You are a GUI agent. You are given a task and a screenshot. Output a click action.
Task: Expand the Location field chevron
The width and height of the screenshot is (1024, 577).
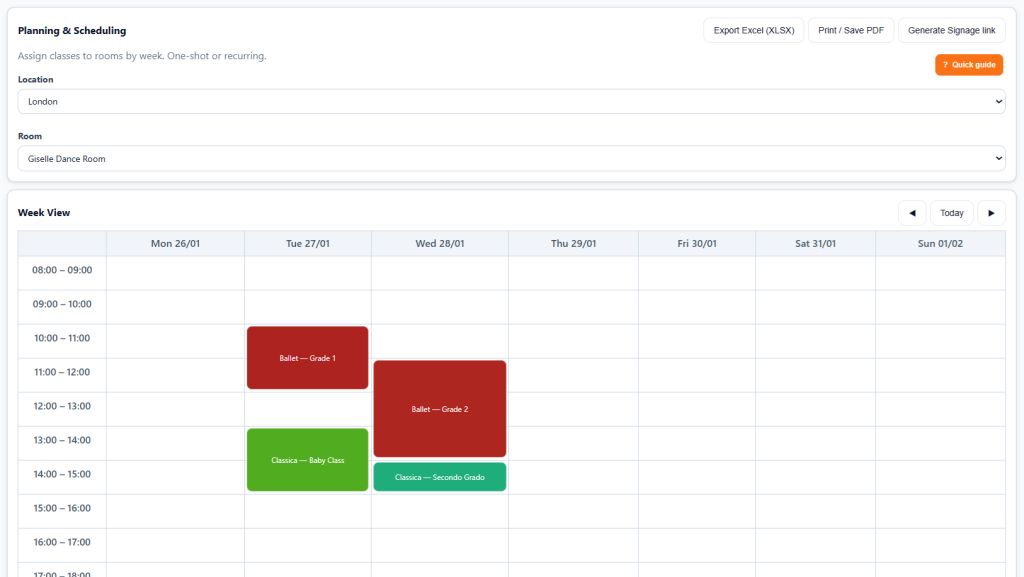click(x=997, y=101)
